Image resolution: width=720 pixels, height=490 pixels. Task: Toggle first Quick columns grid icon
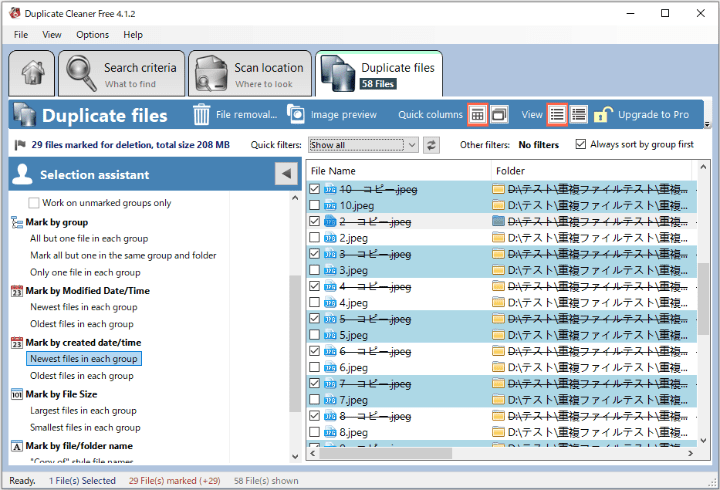[x=478, y=114]
